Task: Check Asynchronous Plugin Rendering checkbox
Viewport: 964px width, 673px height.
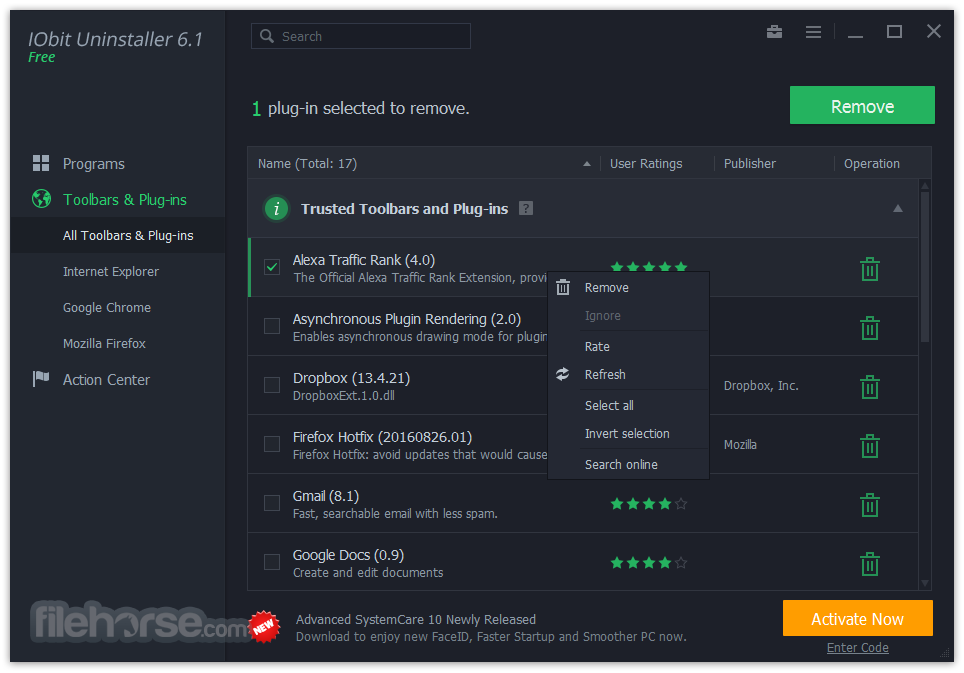Action: tap(272, 326)
